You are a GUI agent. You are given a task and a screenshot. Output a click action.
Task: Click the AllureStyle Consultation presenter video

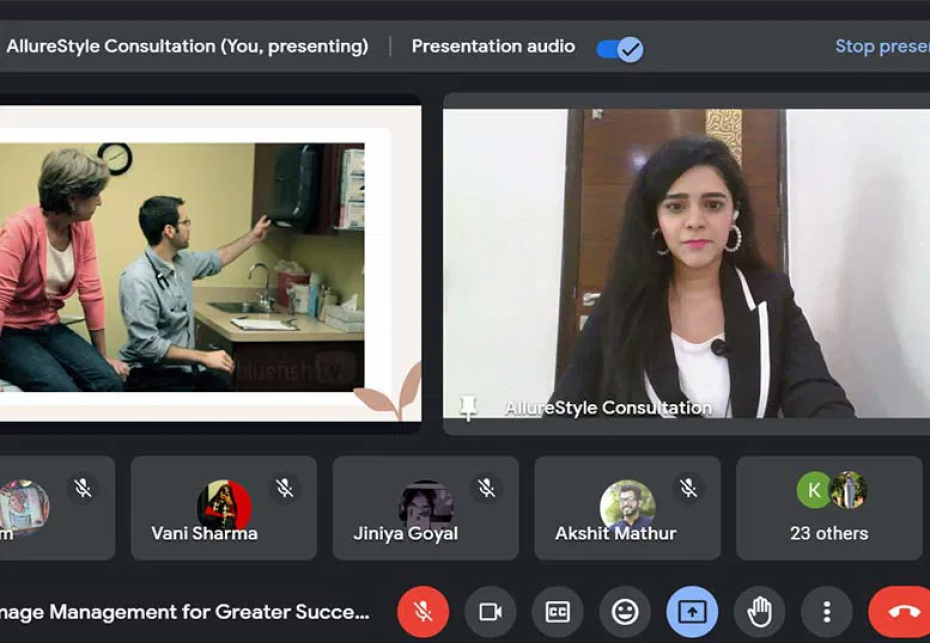[x=686, y=263]
